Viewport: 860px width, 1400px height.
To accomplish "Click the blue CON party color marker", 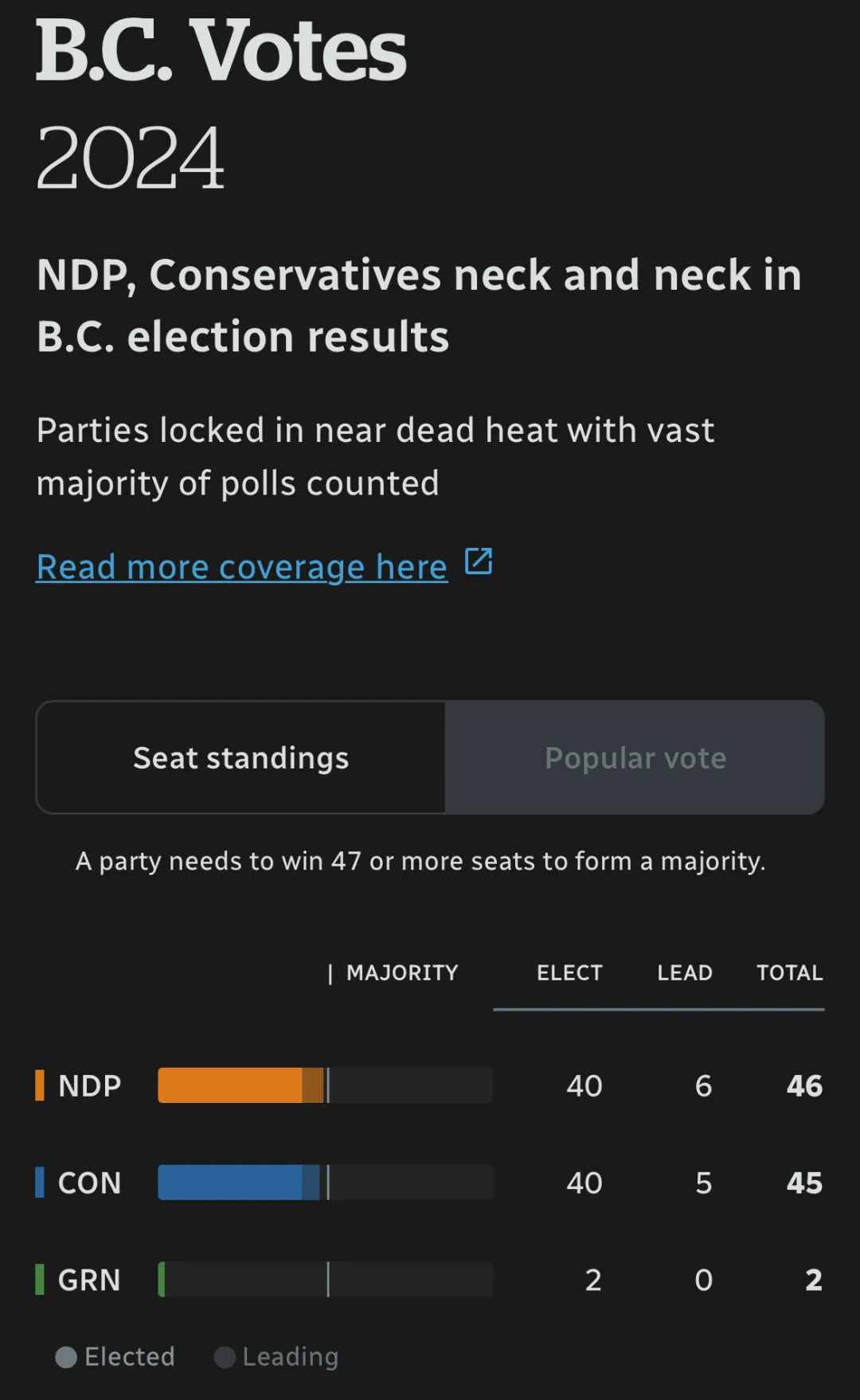I will click(x=40, y=1183).
